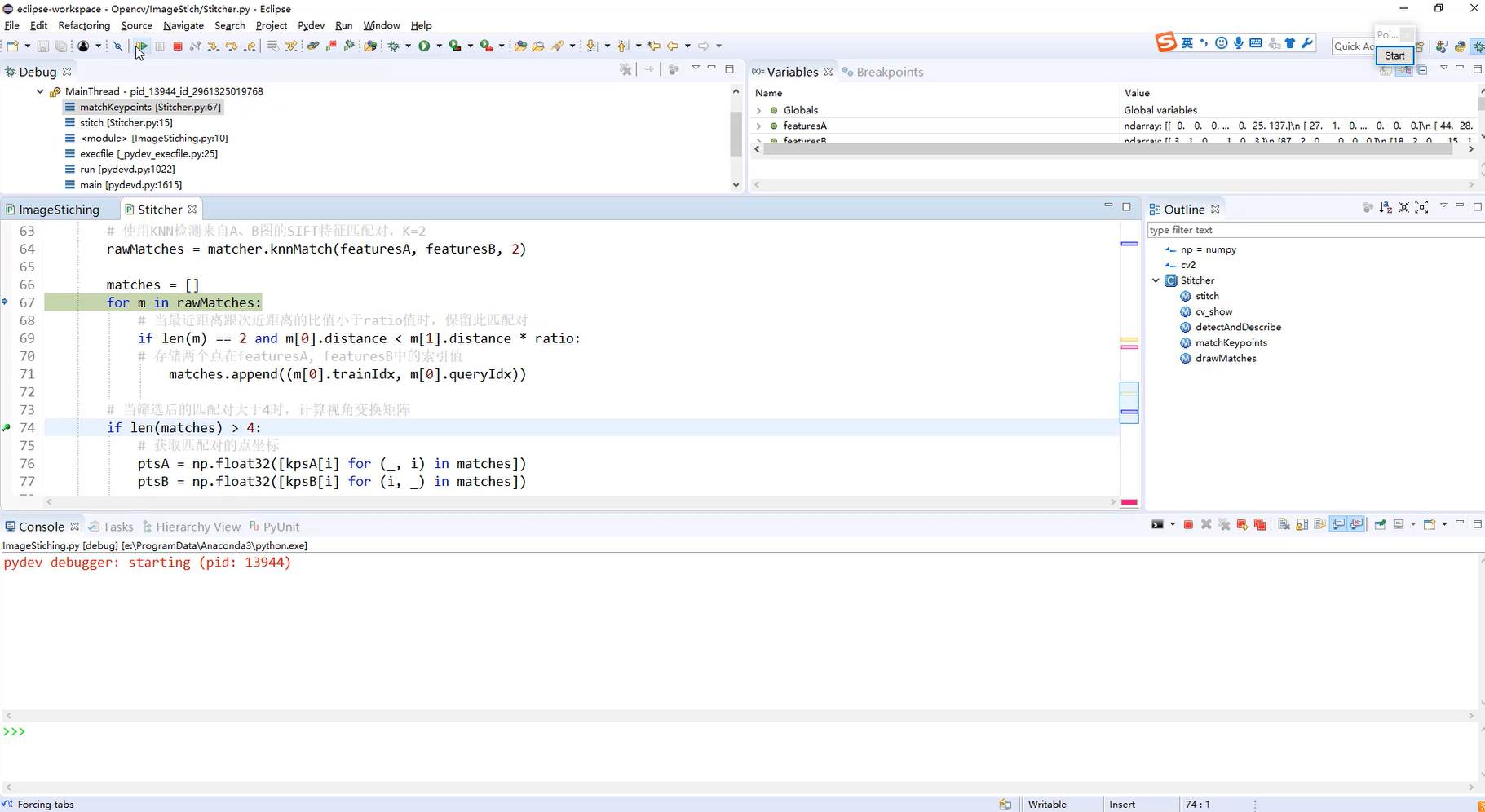The width and height of the screenshot is (1485, 812).
Task: Expand the Globals variable node
Action: point(758,110)
